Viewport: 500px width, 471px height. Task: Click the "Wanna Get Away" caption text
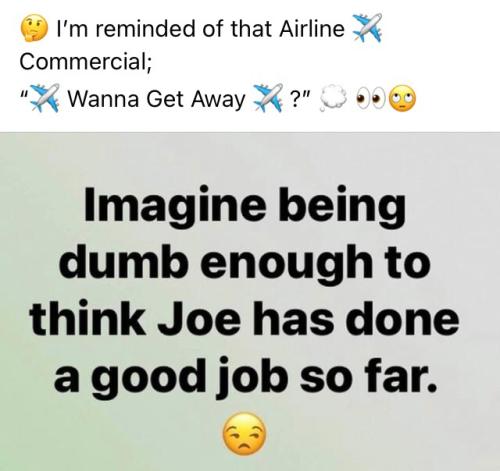156,99
